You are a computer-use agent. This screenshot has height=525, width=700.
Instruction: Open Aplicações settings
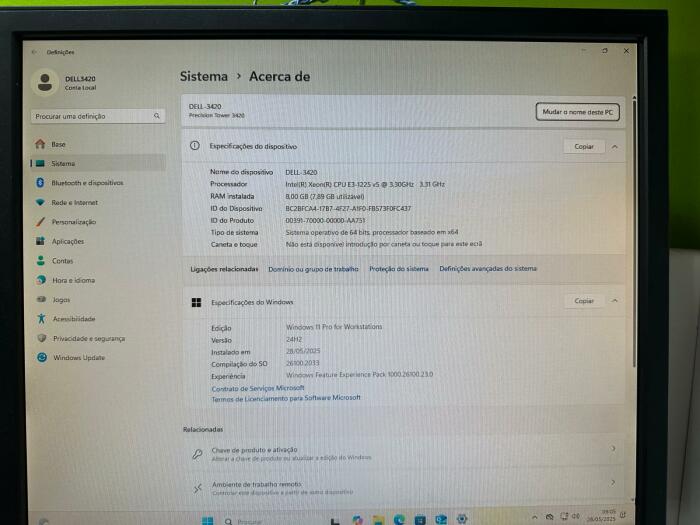(x=98, y=241)
